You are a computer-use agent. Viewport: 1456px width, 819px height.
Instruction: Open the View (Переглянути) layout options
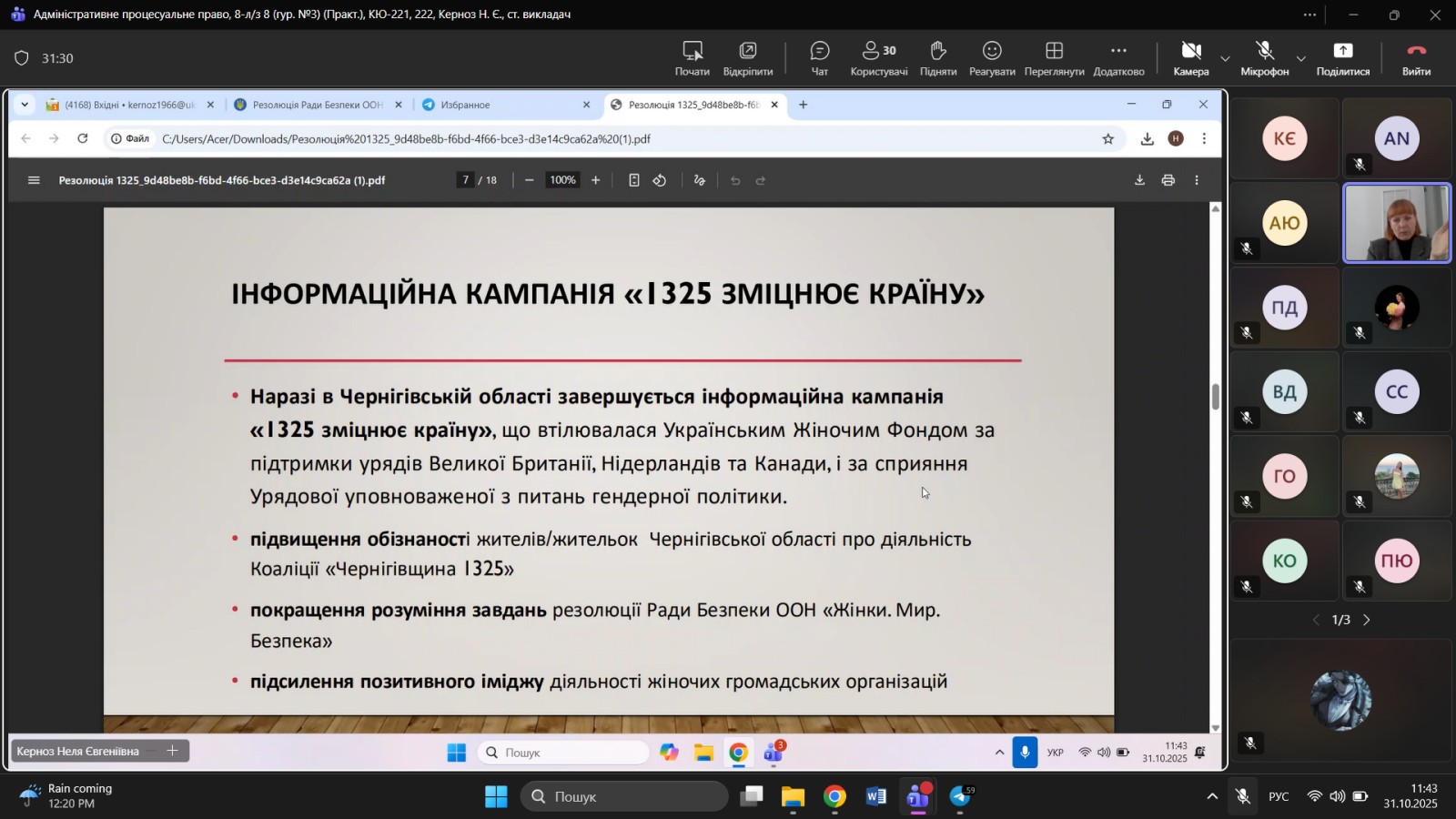click(1054, 58)
